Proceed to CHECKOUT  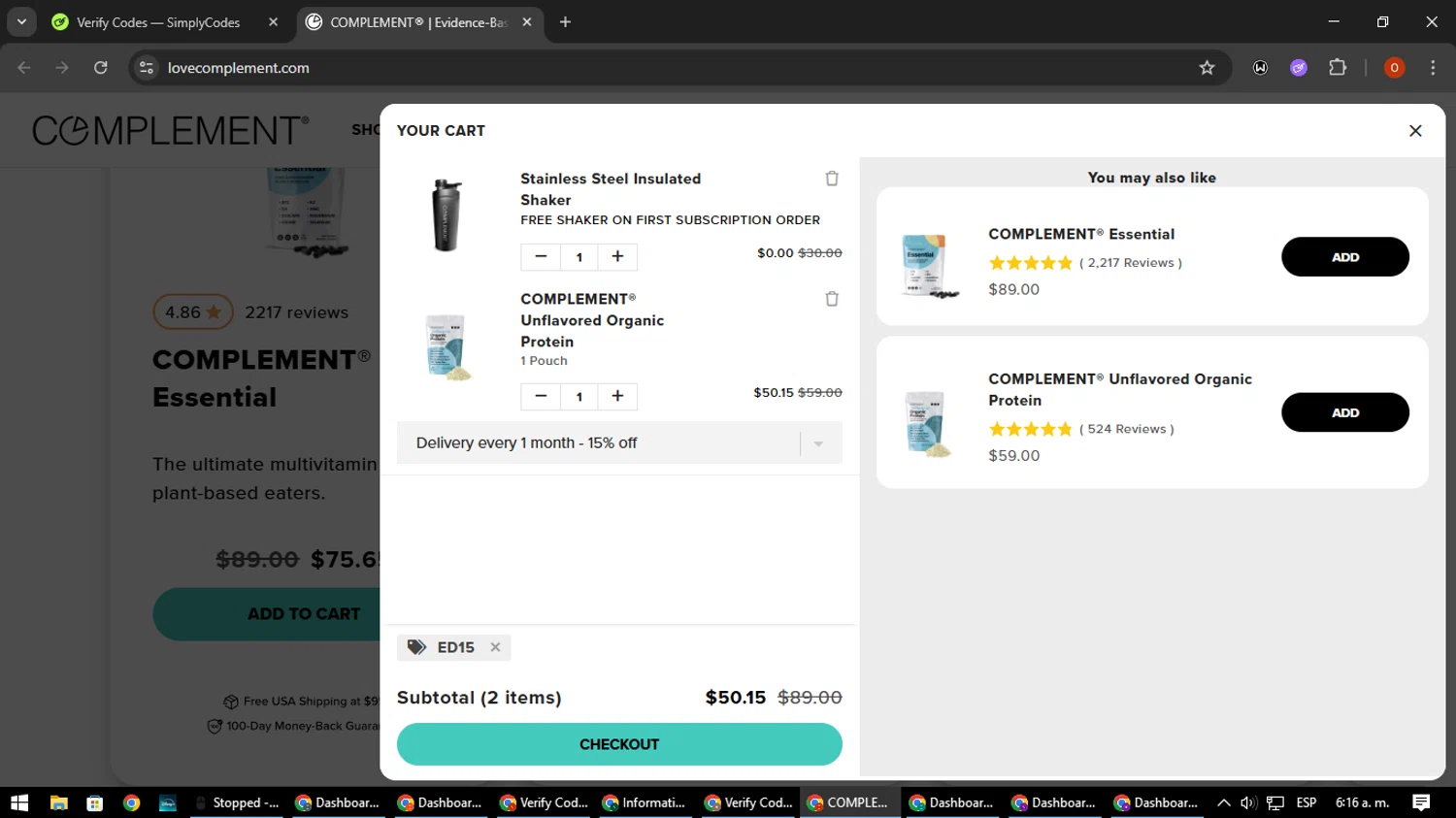click(619, 744)
